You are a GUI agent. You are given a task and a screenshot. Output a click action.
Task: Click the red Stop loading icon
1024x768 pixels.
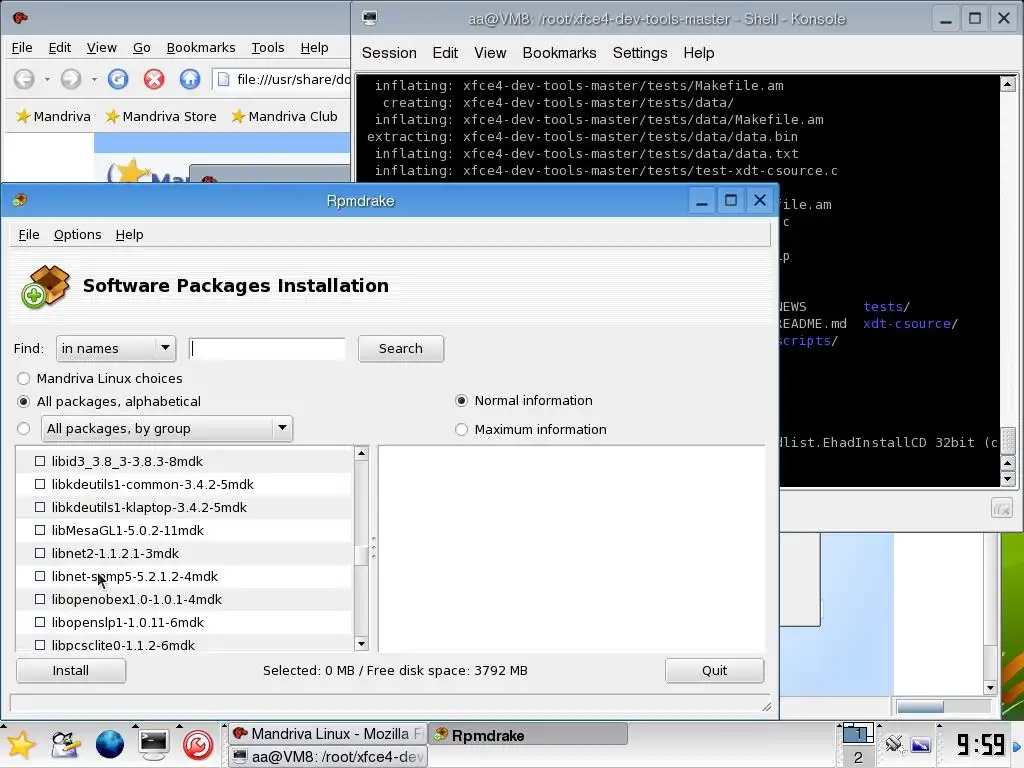(154, 80)
